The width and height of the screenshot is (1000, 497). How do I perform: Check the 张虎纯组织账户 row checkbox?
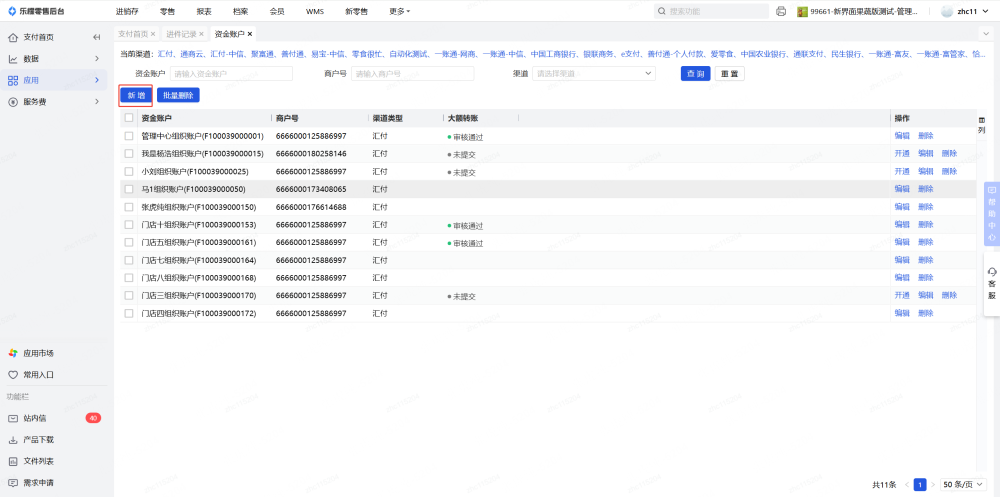[129, 207]
